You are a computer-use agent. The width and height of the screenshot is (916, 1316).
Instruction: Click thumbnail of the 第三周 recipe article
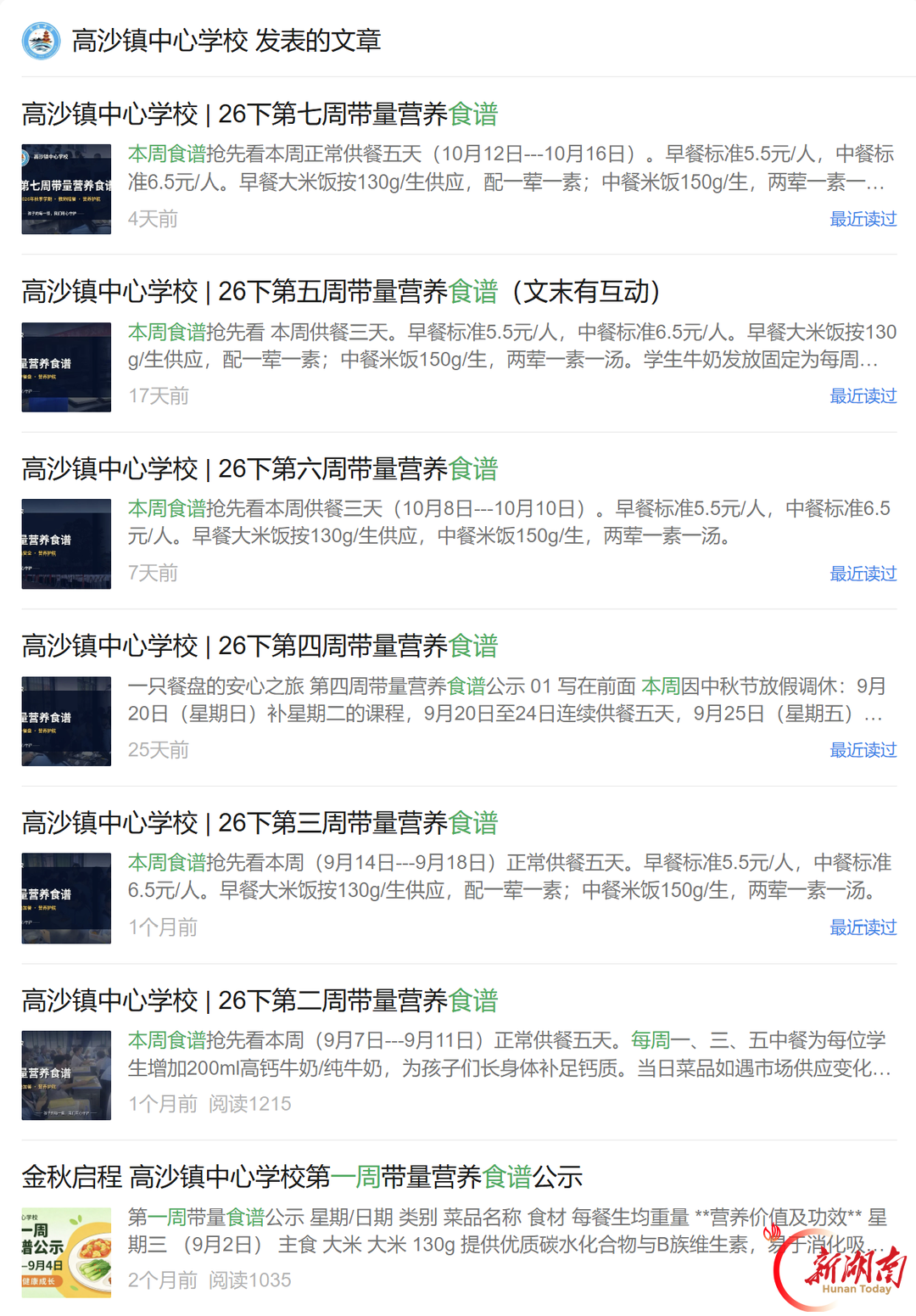coord(66,898)
